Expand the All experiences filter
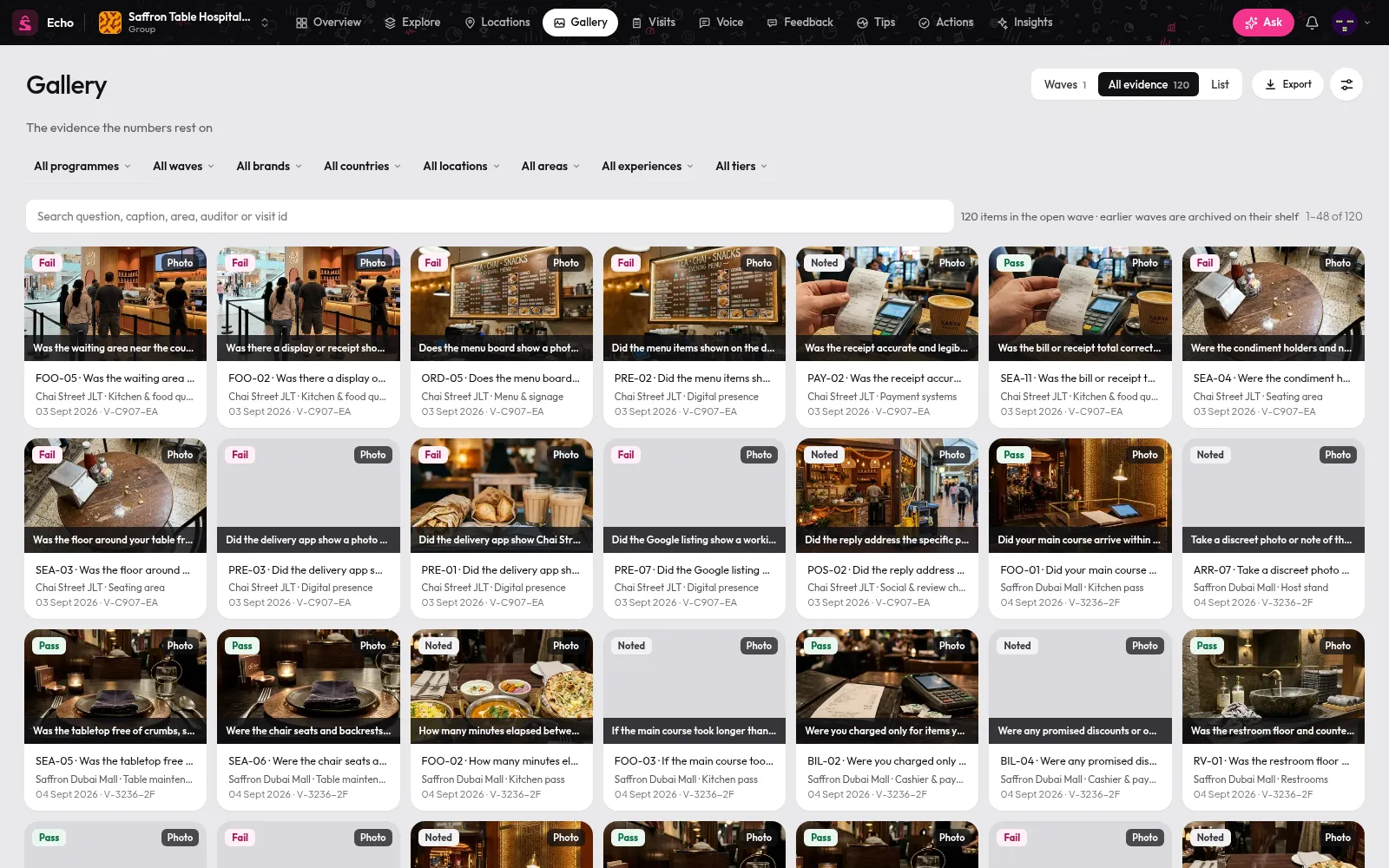Image resolution: width=1389 pixels, height=868 pixels. click(x=648, y=166)
